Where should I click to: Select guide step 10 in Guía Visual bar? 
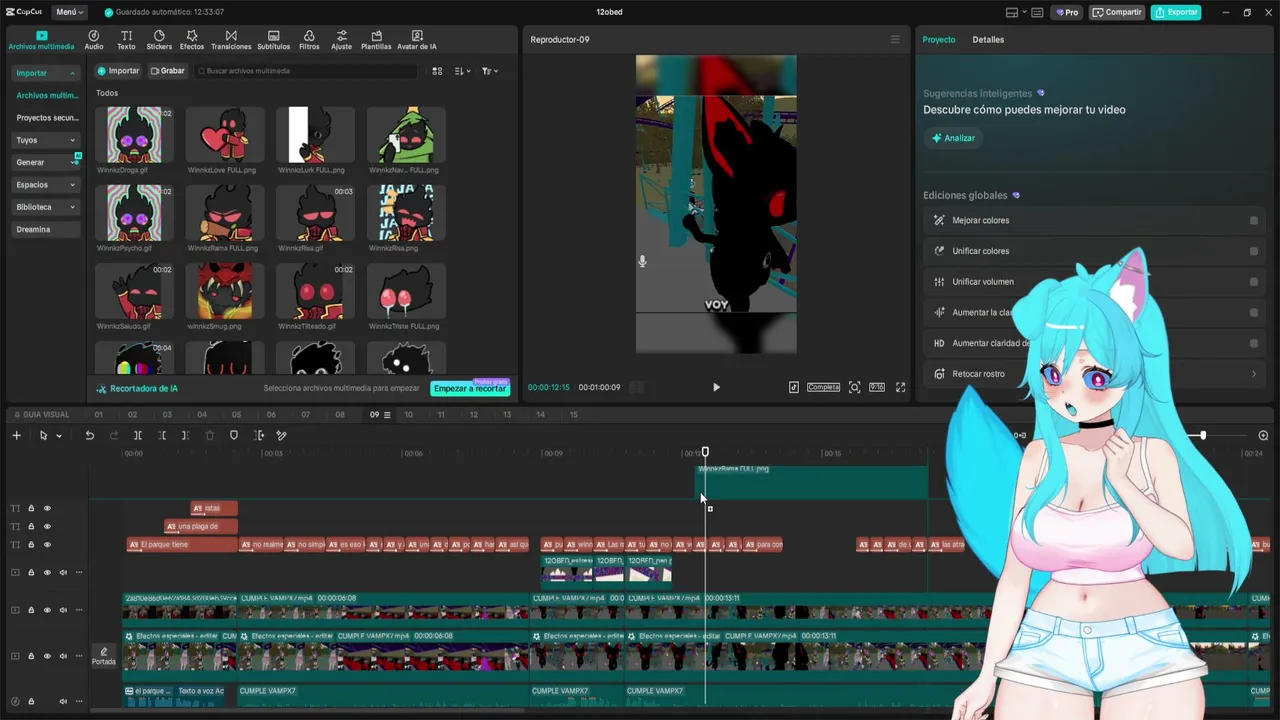tap(408, 415)
